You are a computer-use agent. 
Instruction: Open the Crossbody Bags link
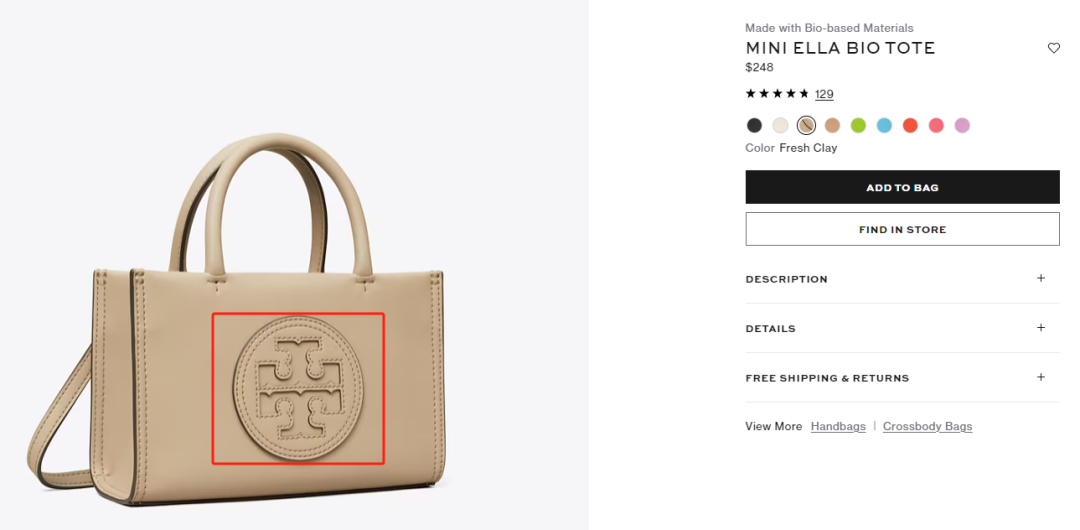[927, 426]
